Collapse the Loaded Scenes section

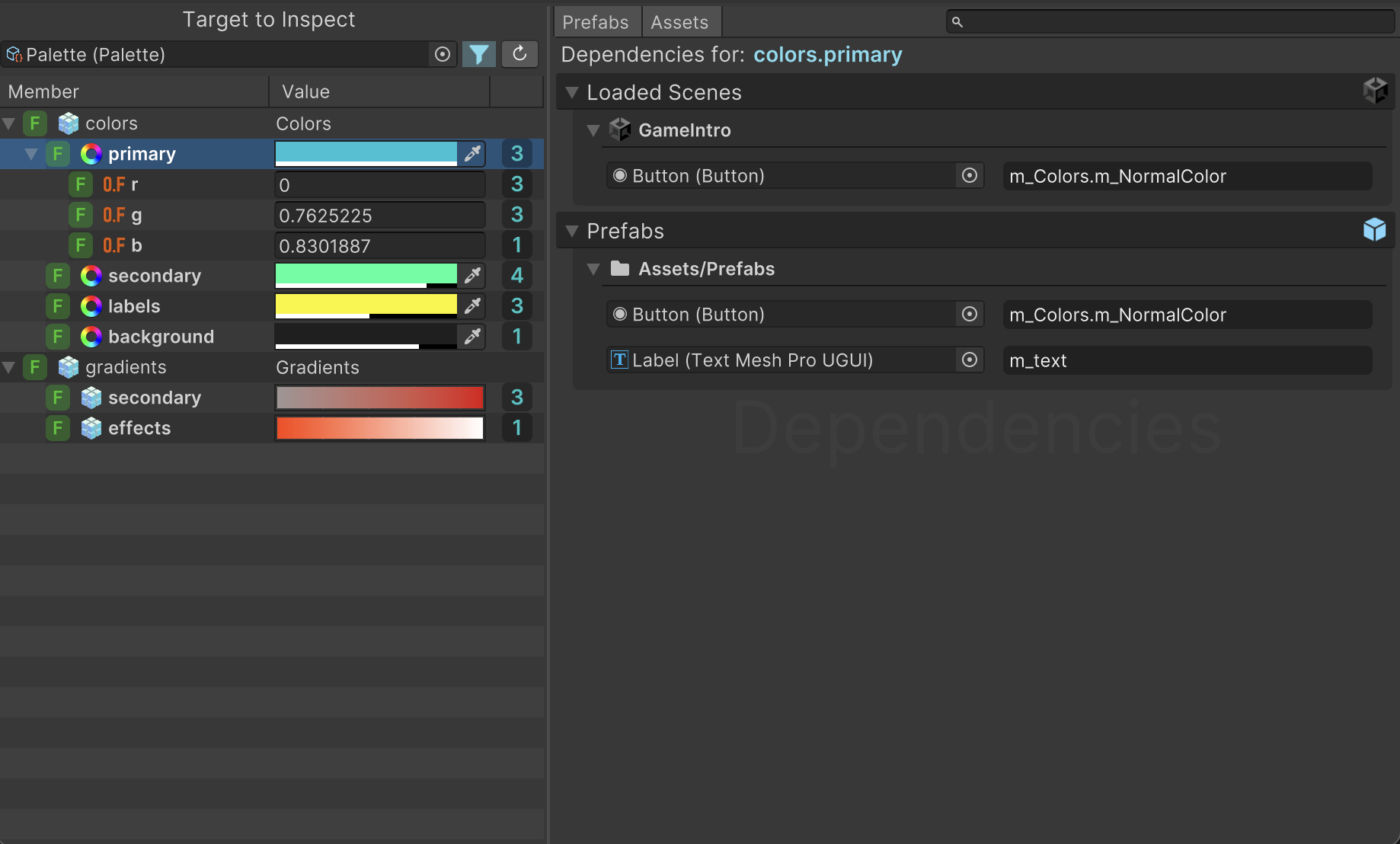point(572,93)
